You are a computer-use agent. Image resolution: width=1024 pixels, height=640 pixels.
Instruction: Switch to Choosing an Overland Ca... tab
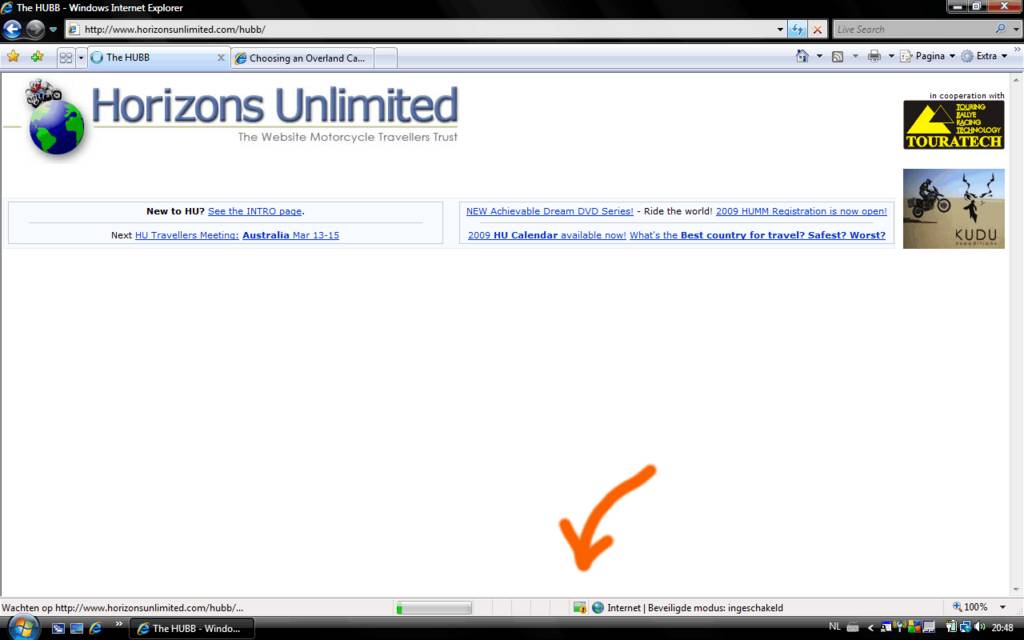pos(302,58)
